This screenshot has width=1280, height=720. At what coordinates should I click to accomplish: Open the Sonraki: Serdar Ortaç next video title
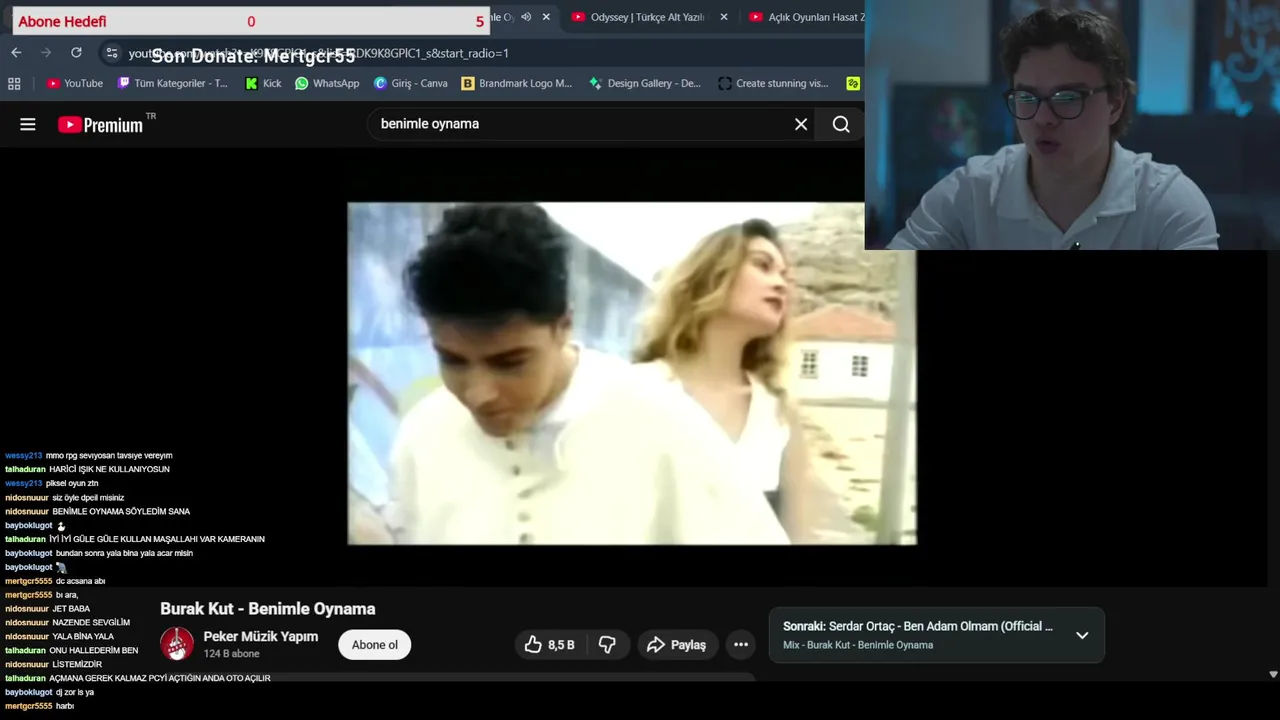click(918, 626)
